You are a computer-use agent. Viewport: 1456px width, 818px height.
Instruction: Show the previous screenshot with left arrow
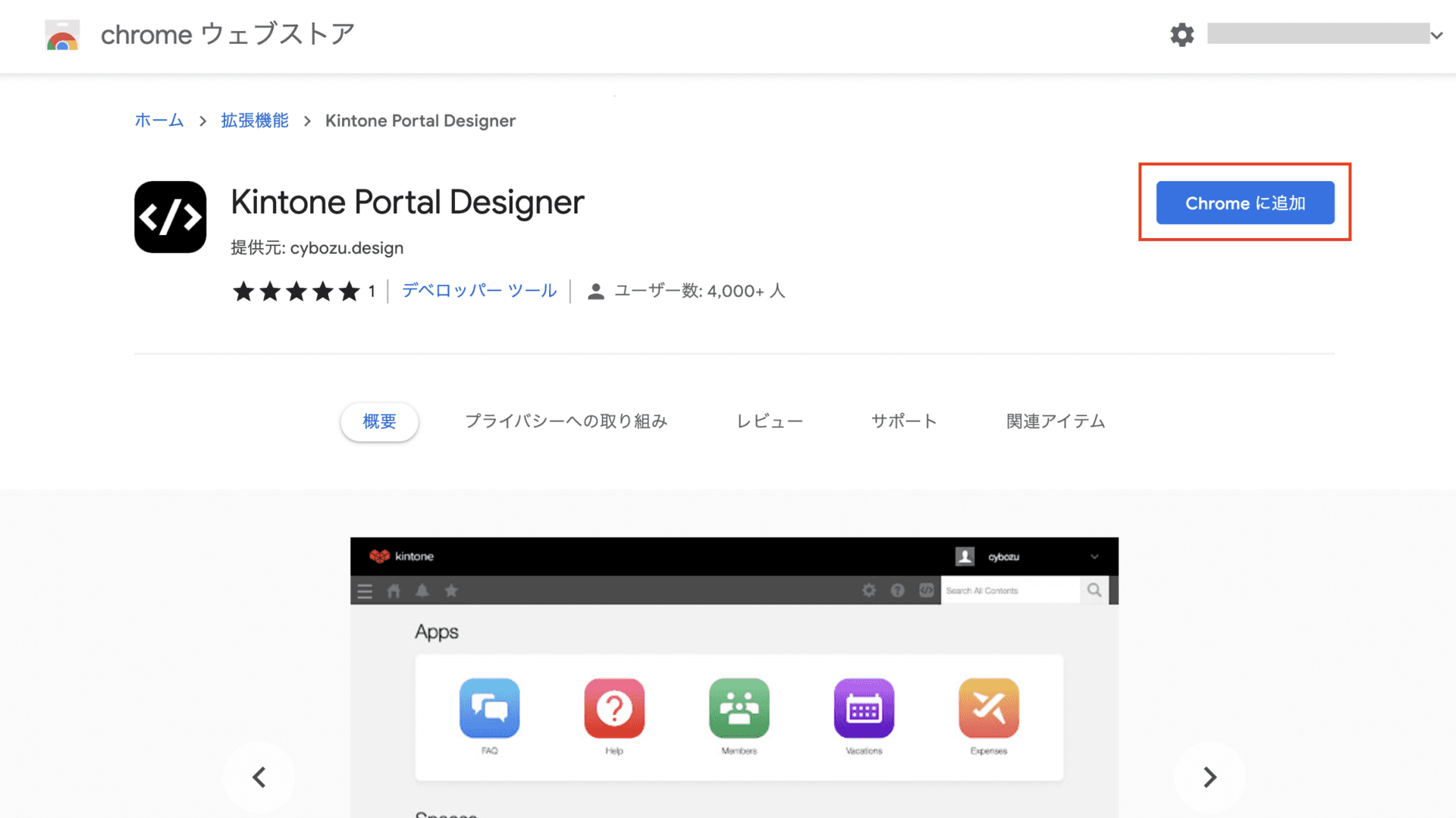[259, 777]
